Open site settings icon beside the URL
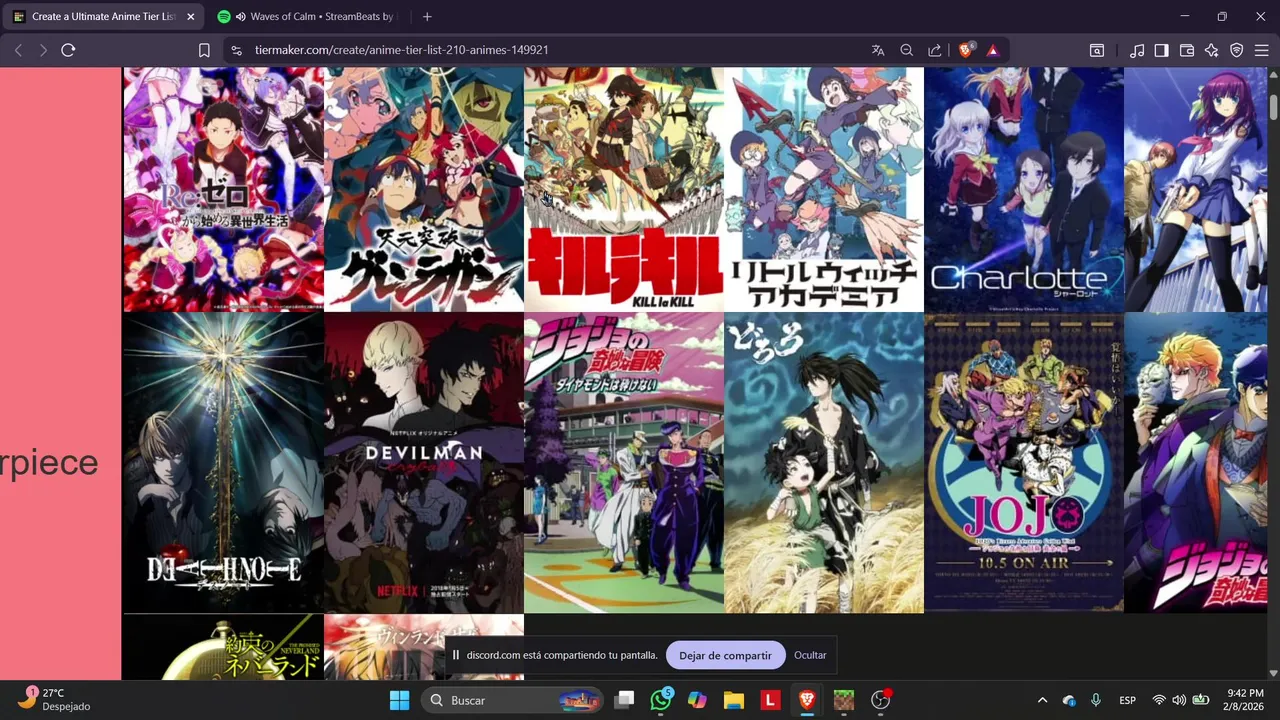Screen dimensions: 1280x720 coord(235,50)
